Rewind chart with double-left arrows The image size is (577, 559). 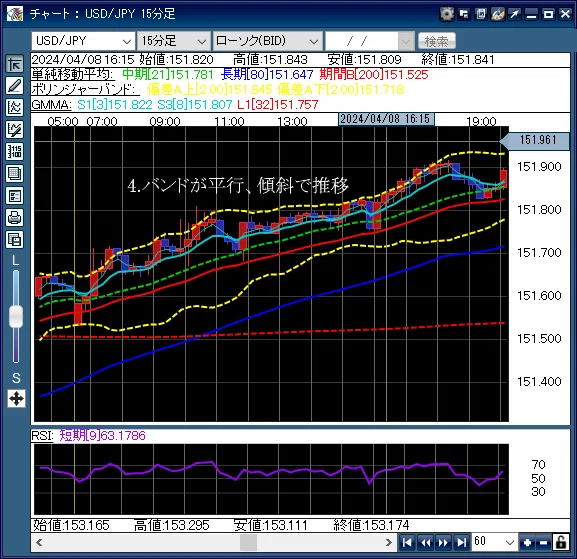(425, 542)
